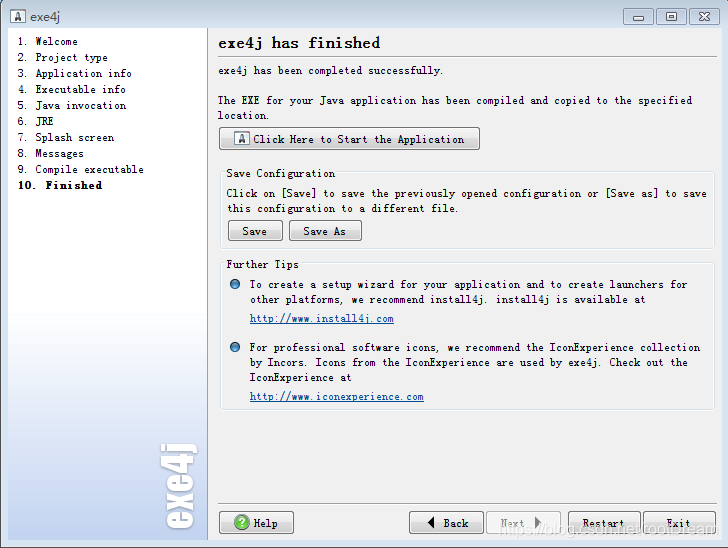Open the www.iconexperience.com link
This screenshot has width=728, height=548.
click(x=337, y=397)
